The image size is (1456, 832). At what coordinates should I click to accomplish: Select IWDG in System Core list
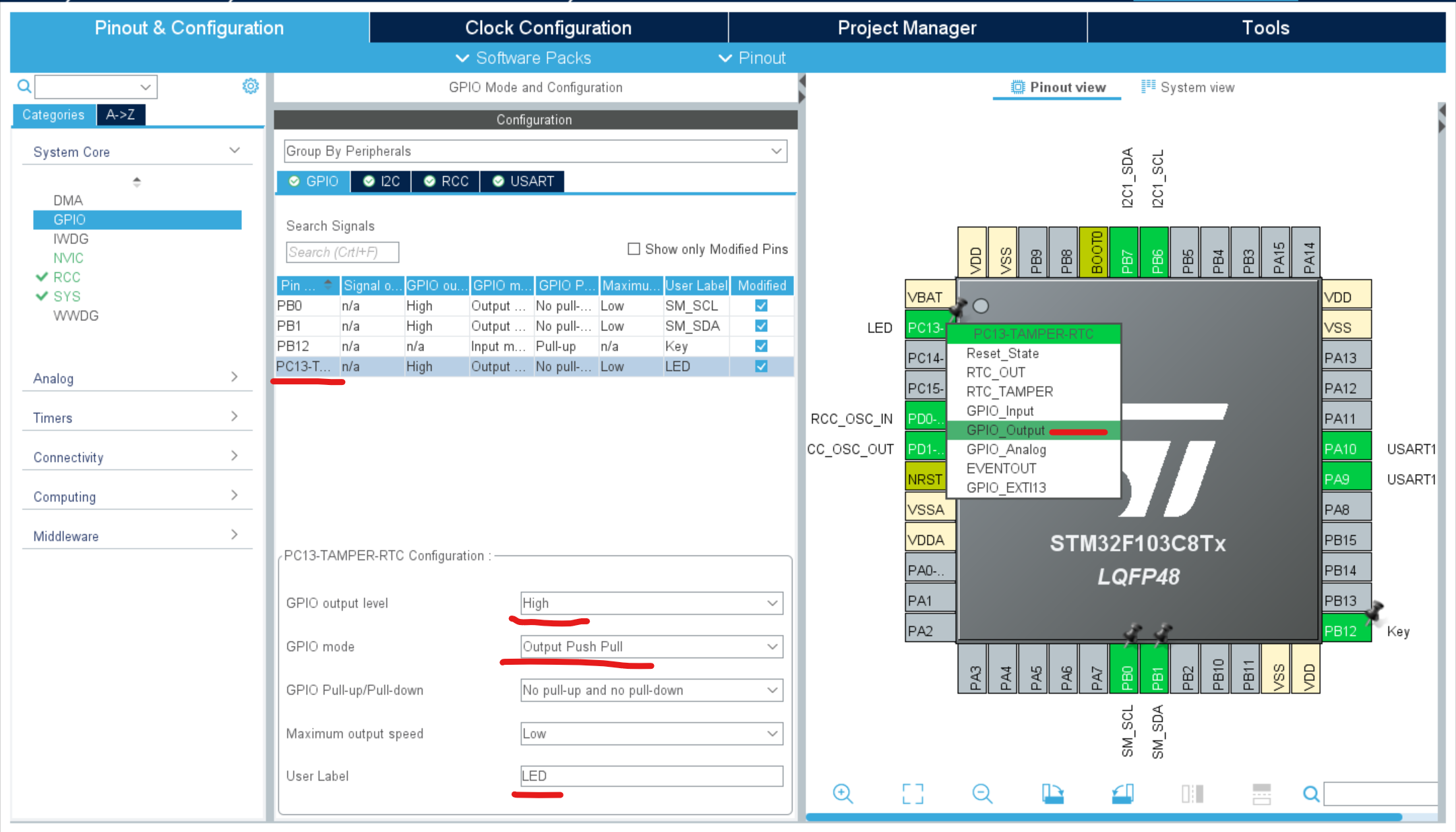point(71,239)
